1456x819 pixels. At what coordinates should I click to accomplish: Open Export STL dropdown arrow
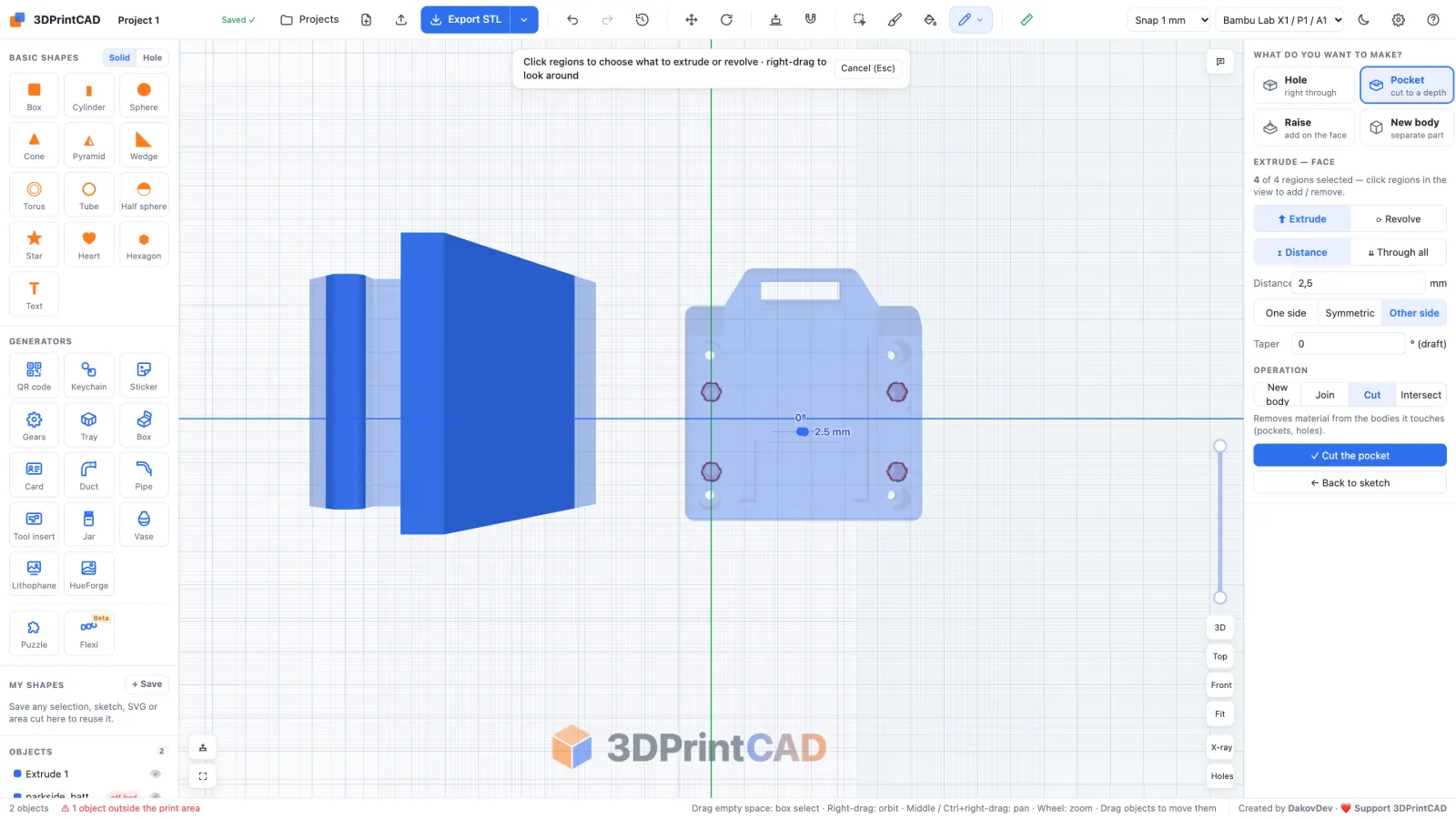click(x=524, y=19)
